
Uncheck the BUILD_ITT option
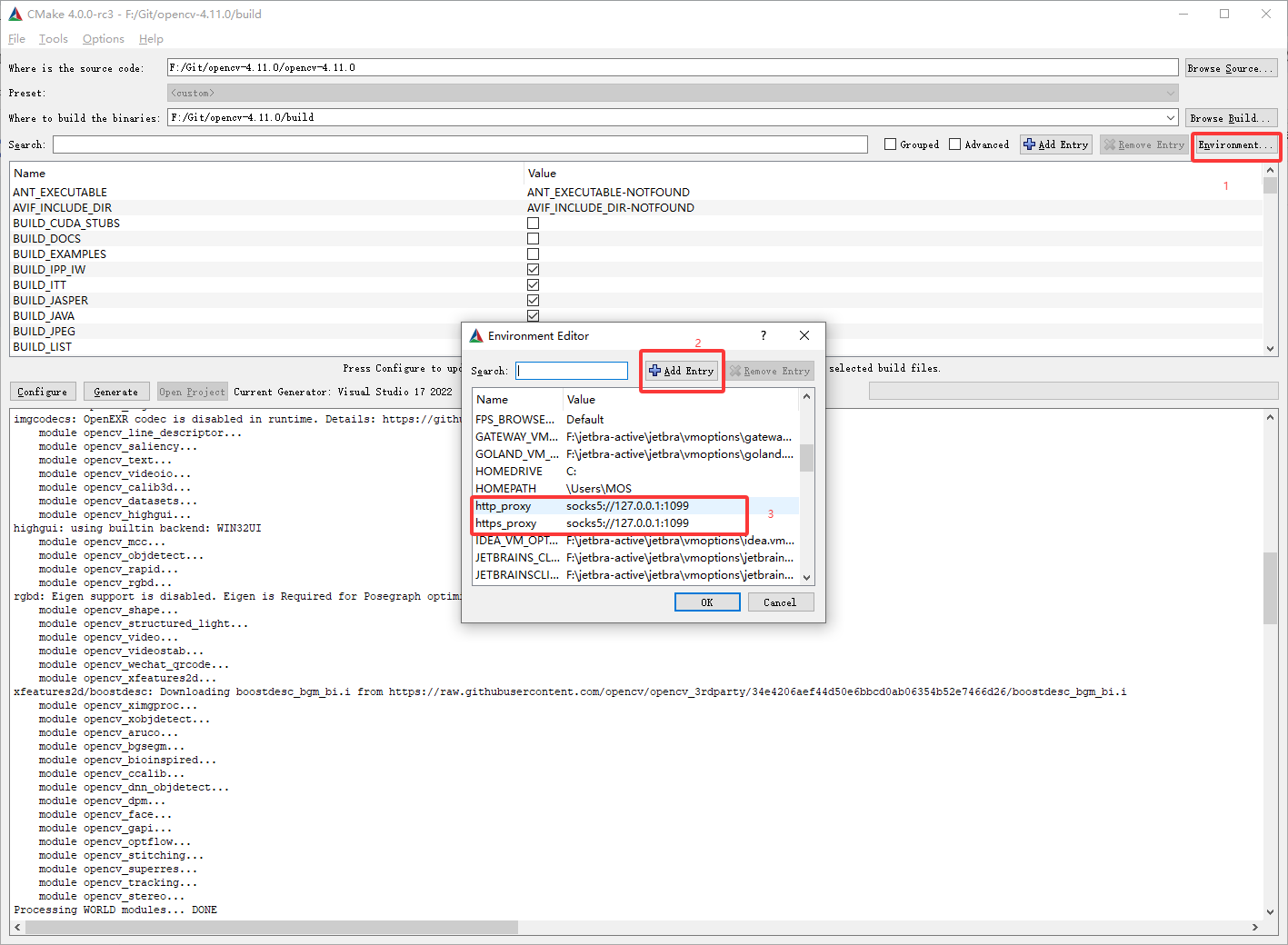coord(533,285)
